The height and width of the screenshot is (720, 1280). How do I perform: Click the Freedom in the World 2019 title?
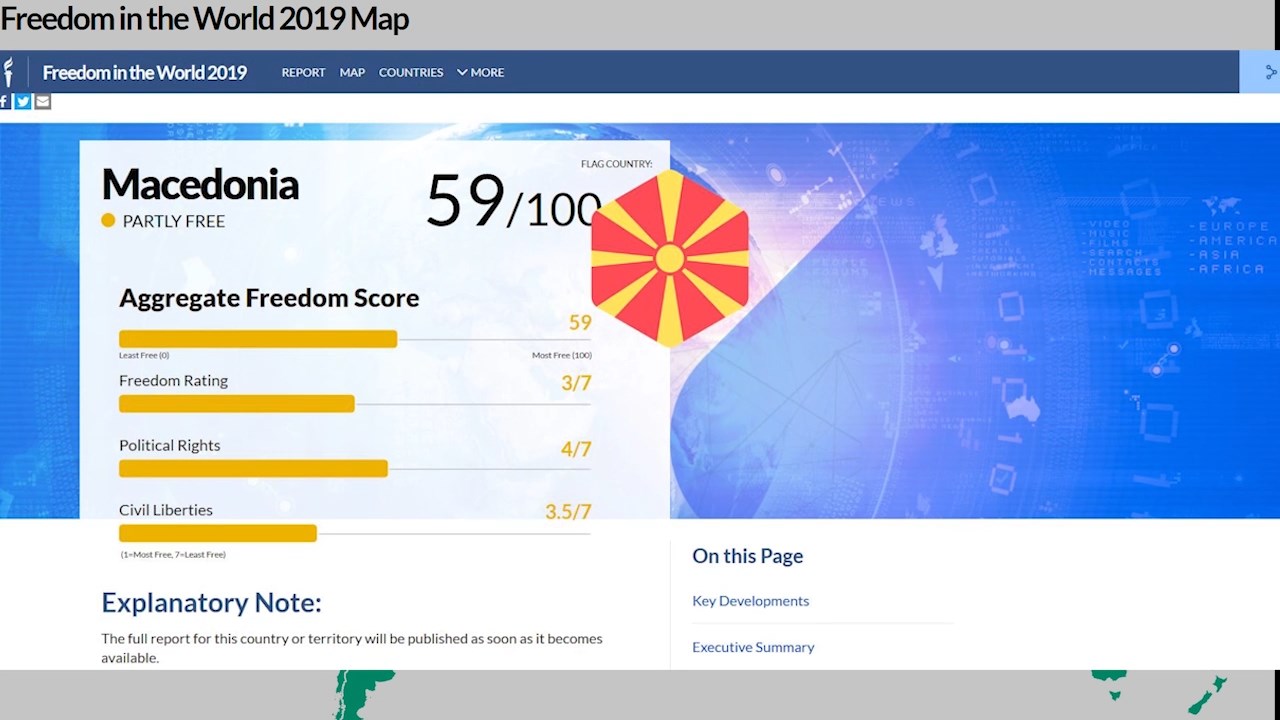click(x=144, y=72)
